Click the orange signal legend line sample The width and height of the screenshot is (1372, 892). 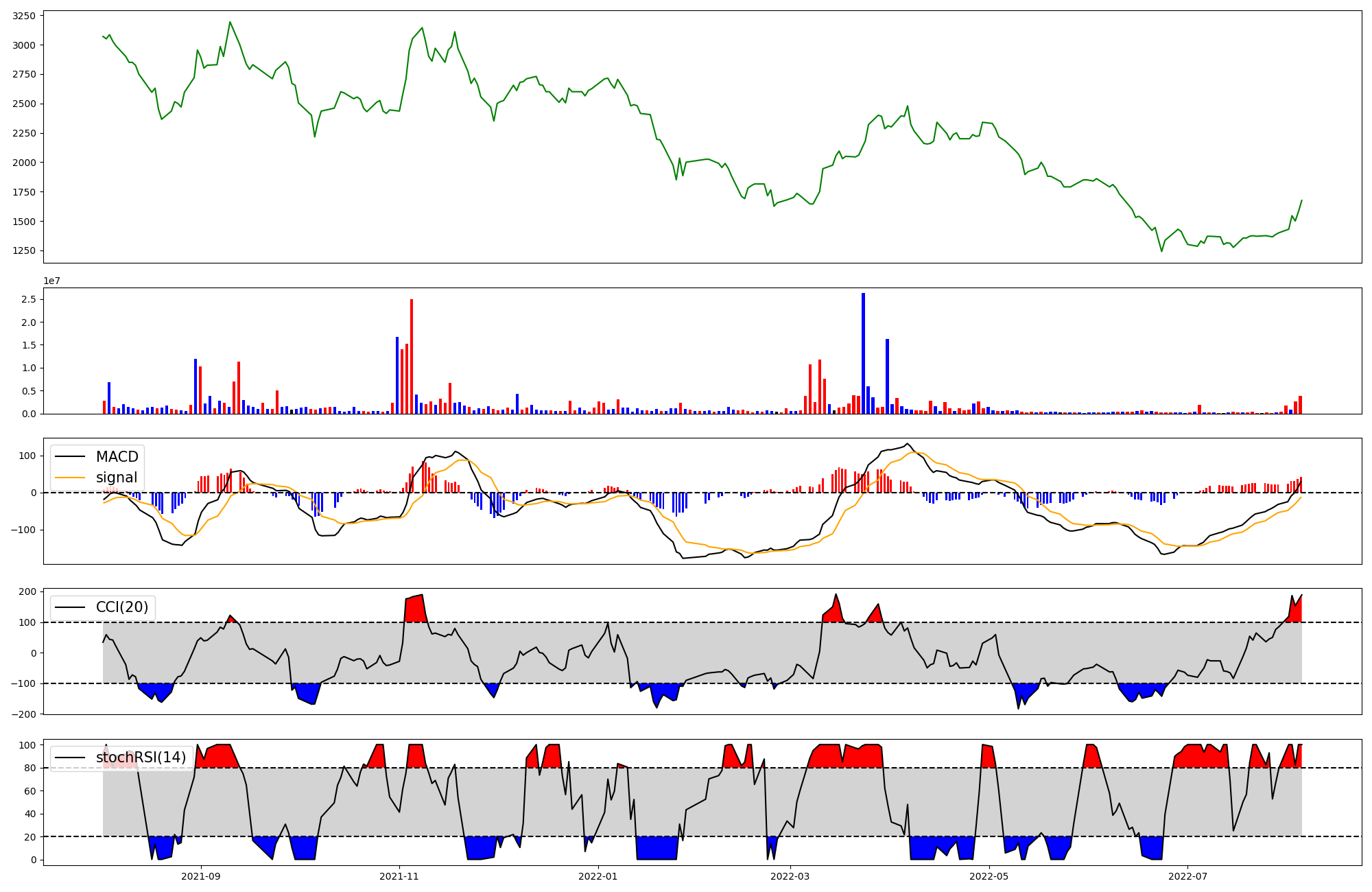coord(70,478)
